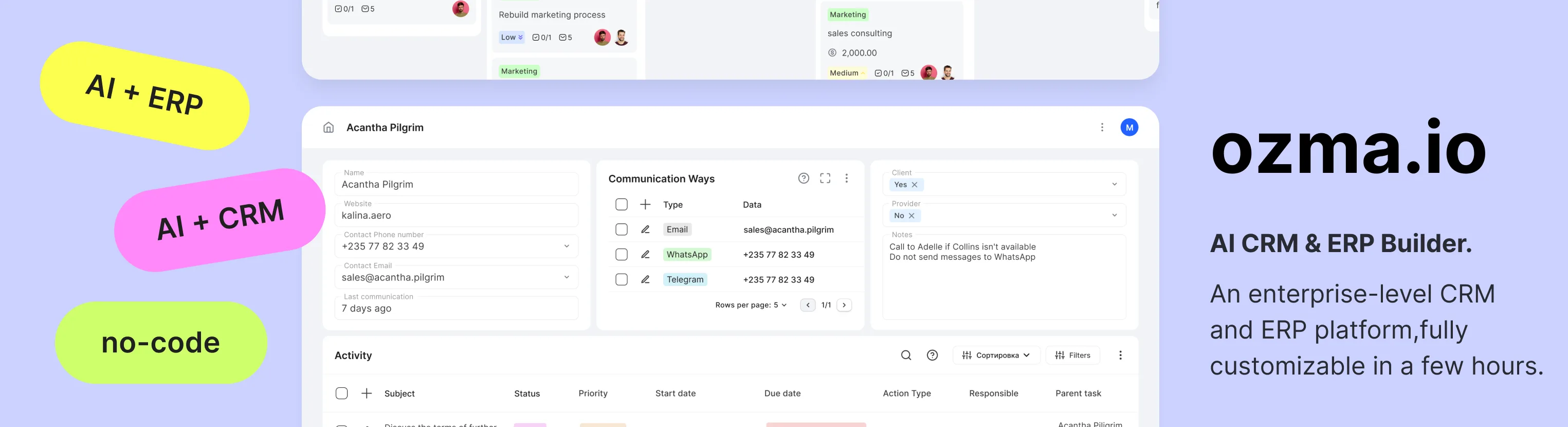Change Rows per page dropdown
Image resolution: width=1568 pixels, height=427 pixels.
(780, 305)
